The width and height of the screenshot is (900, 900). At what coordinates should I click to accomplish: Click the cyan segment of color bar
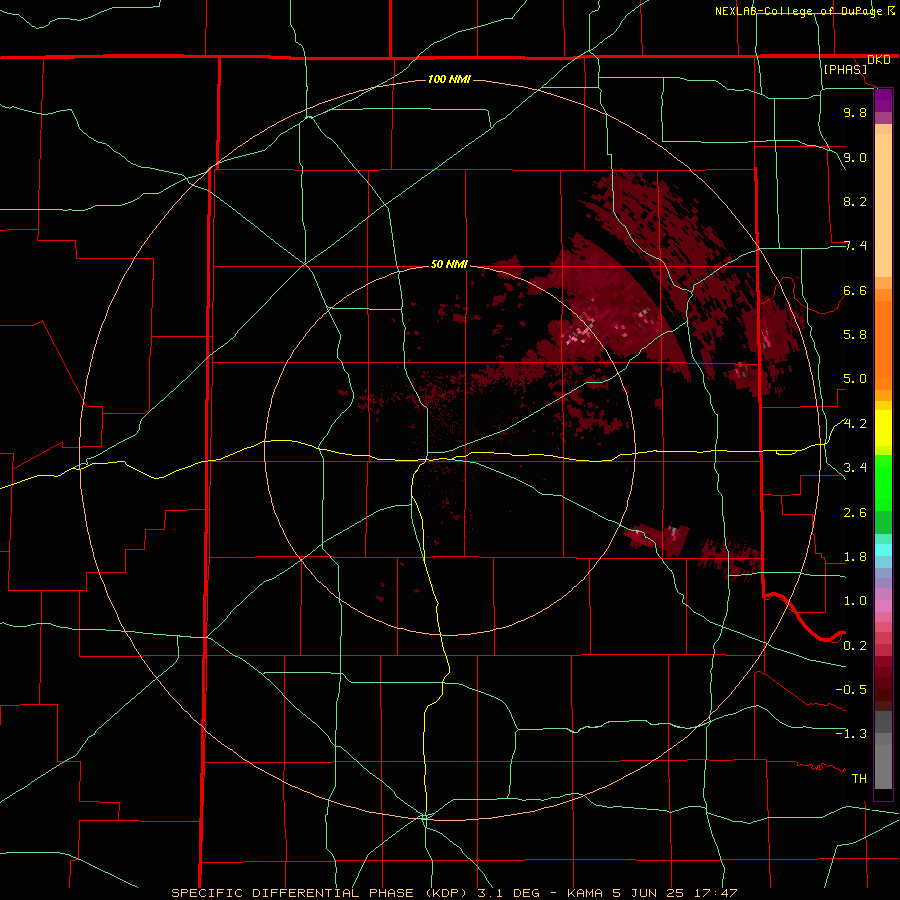click(x=883, y=549)
